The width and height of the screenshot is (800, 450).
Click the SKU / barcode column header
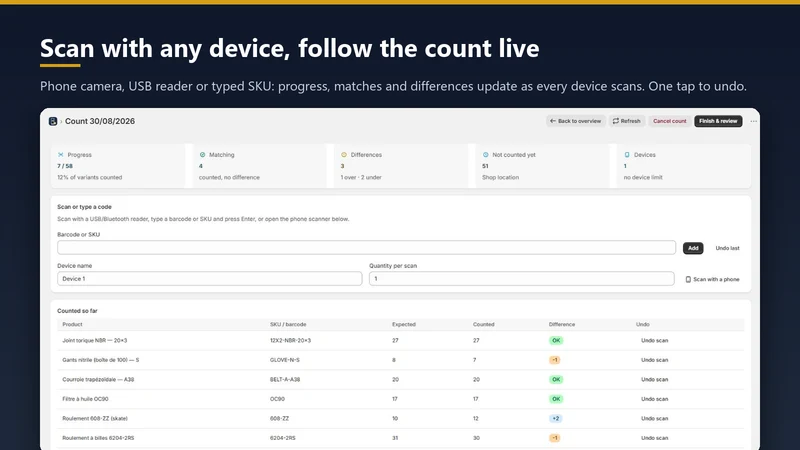(x=288, y=324)
